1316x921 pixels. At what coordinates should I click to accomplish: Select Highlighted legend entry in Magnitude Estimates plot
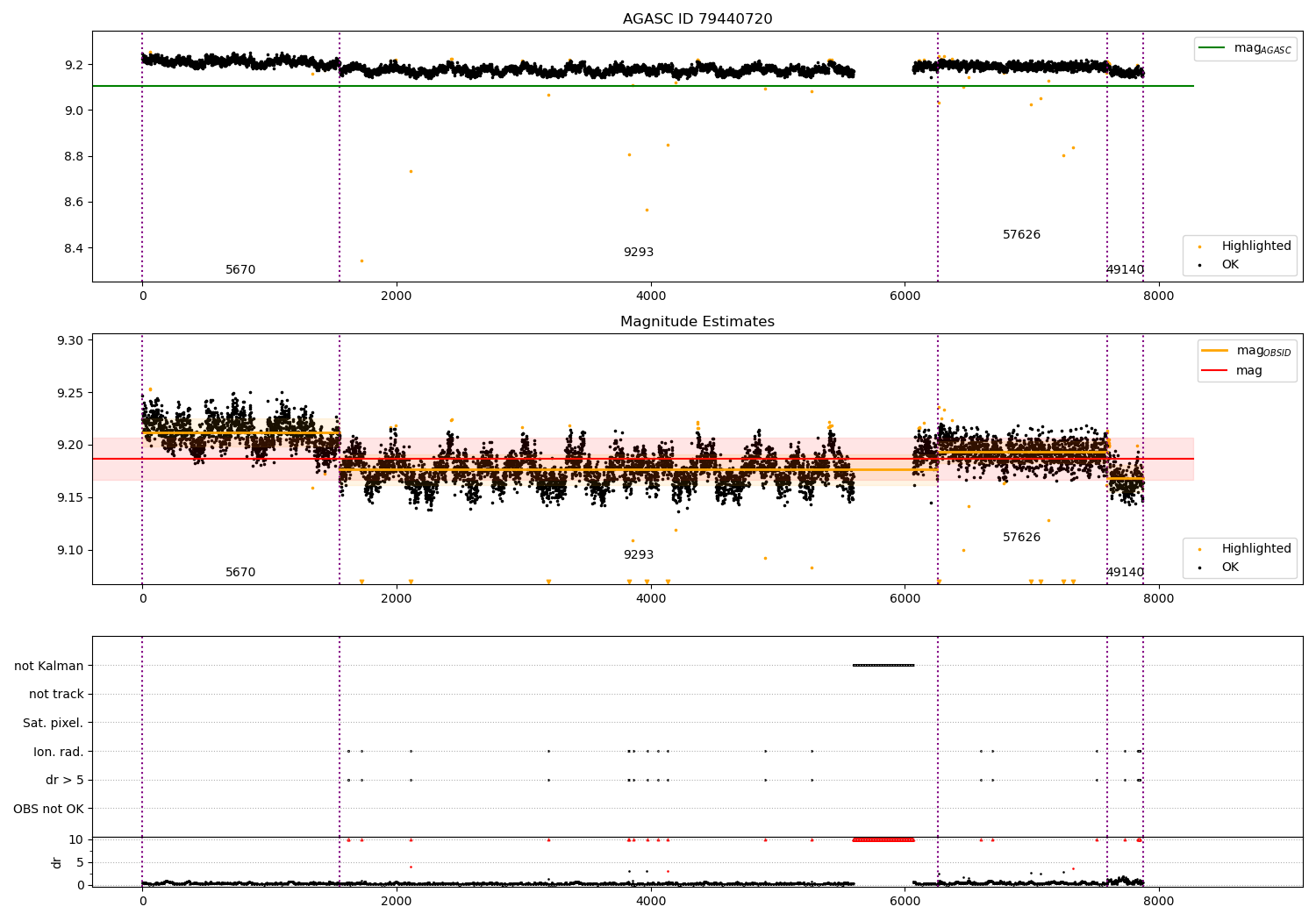1256,549
